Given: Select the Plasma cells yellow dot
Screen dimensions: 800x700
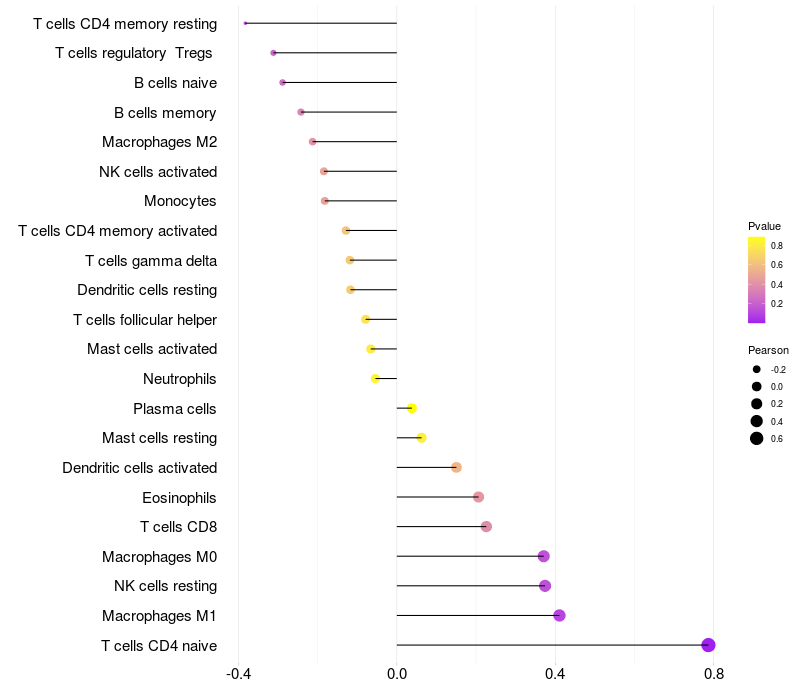Looking at the screenshot, I should coord(412,408).
